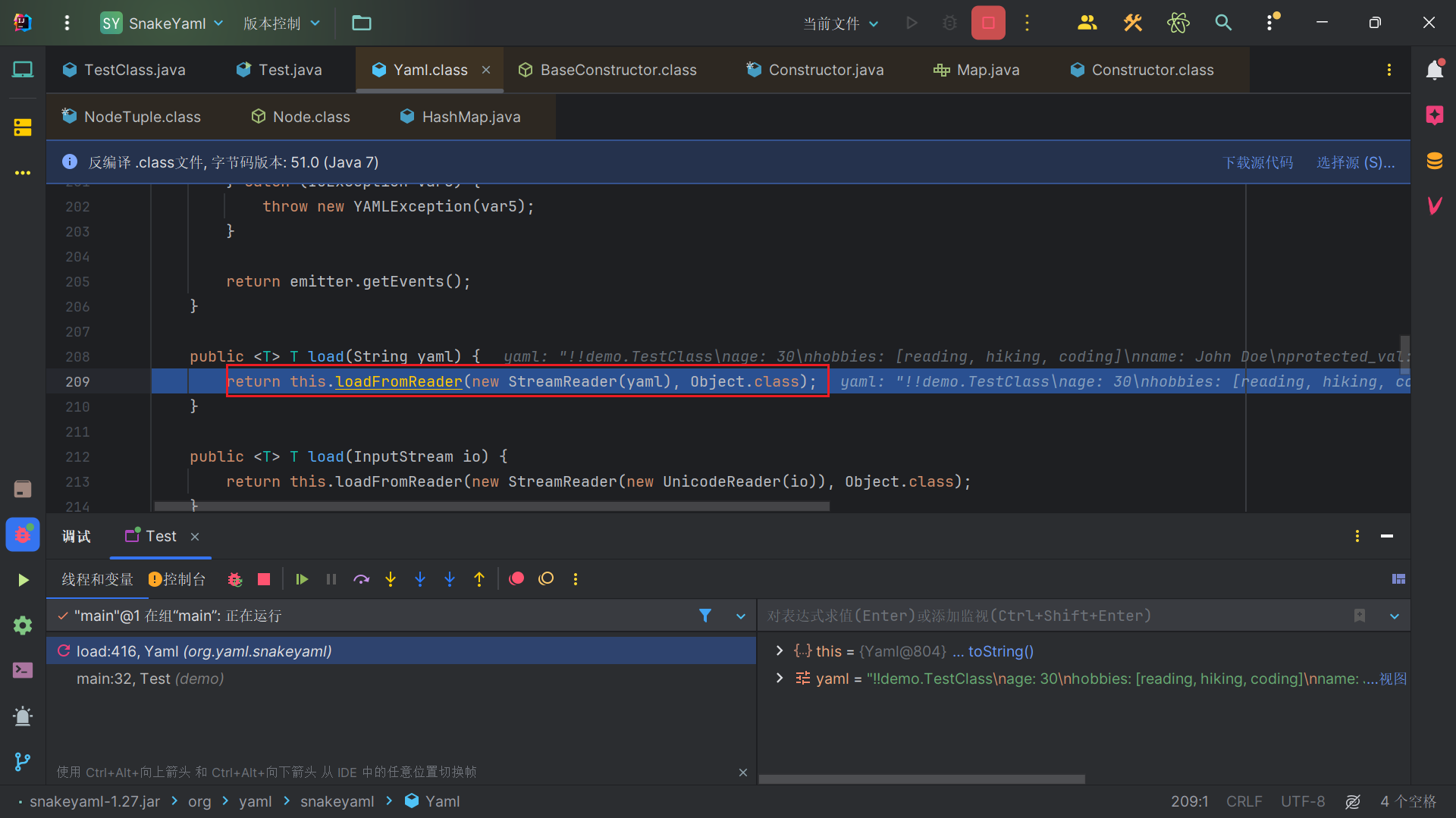Click the red stop button in title bar

[988, 23]
